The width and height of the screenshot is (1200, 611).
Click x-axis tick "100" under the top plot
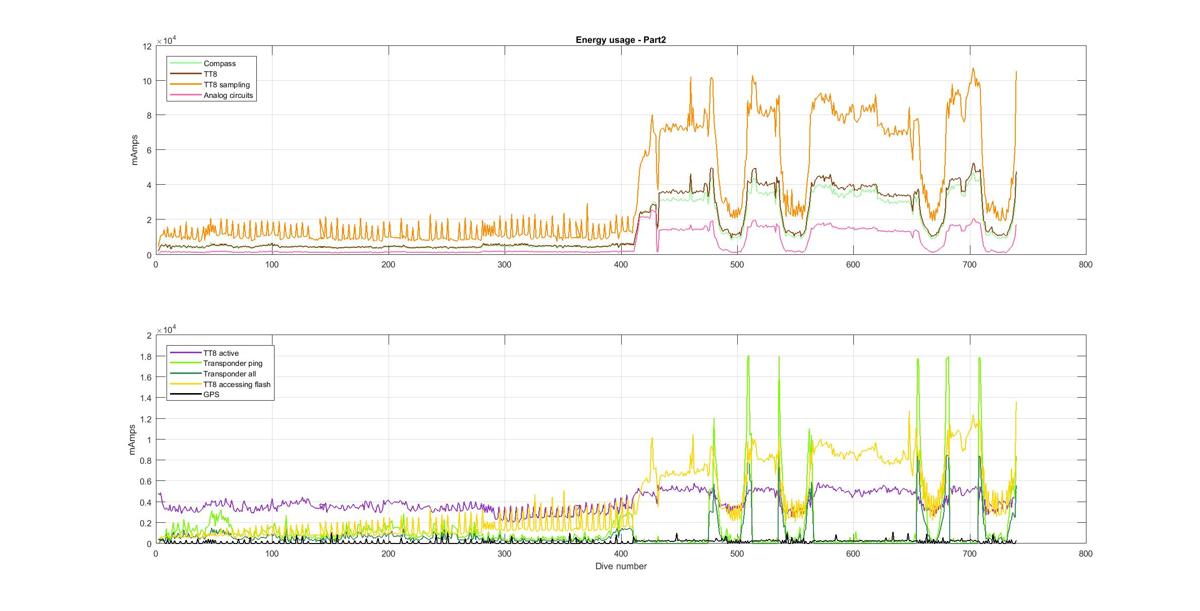[x=272, y=264]
